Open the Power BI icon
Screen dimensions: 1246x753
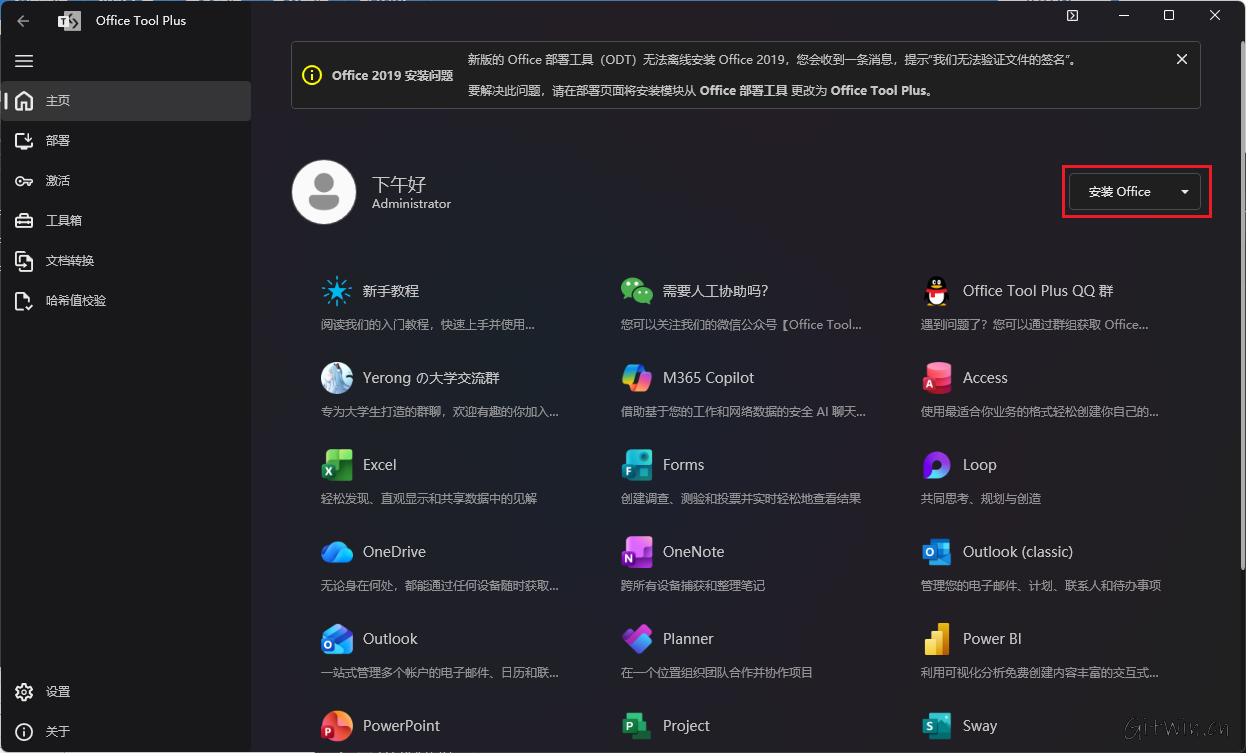pos(937,639)
